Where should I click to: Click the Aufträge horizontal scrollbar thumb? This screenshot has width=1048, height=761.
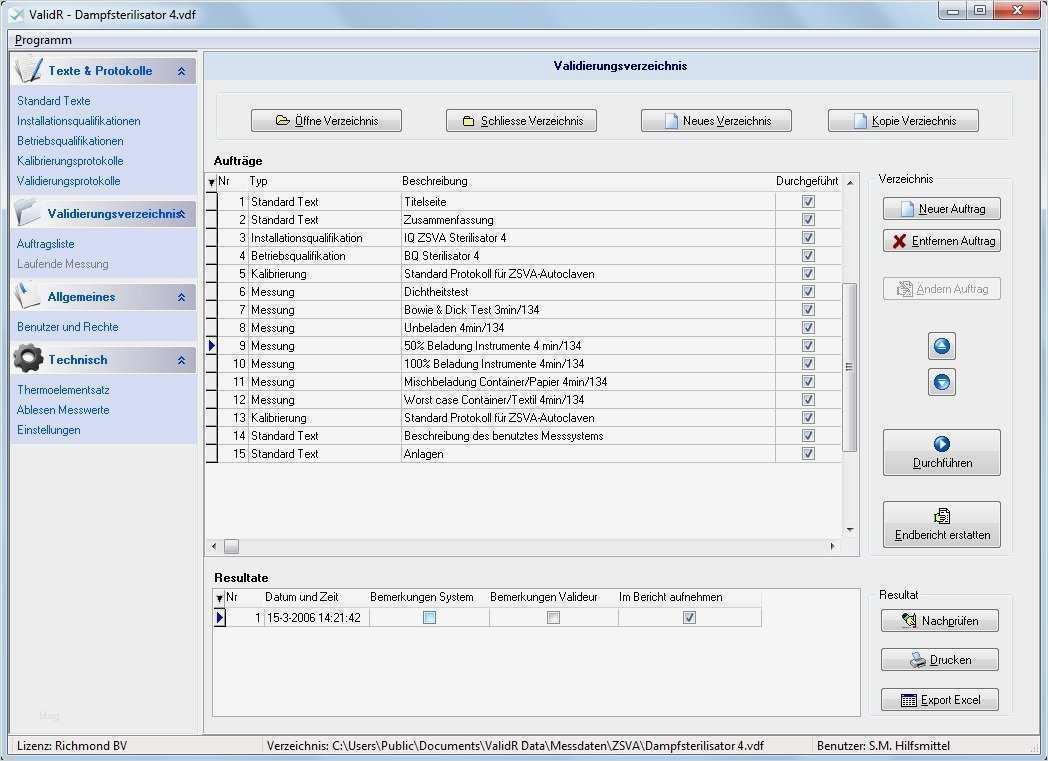point(231,547)
